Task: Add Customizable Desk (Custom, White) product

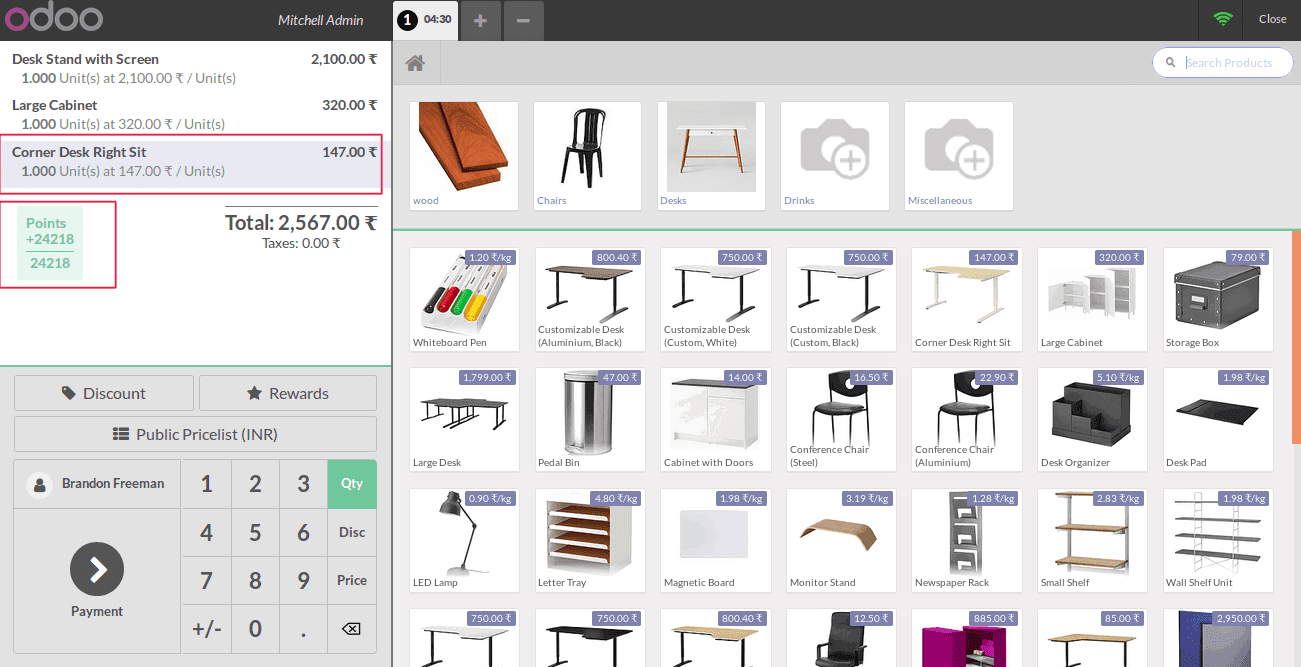Action: tap(715, 299)
